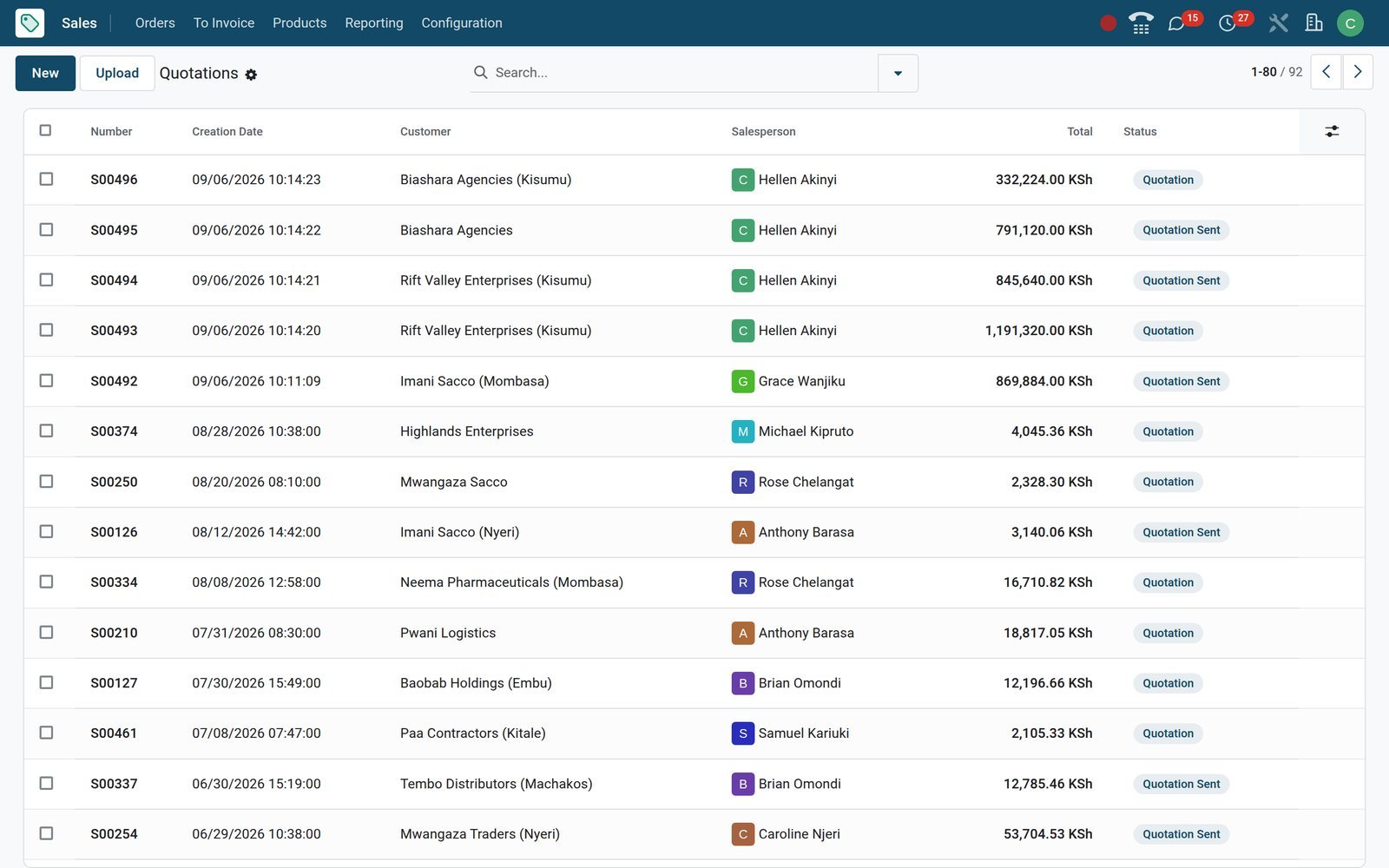
Task: Click the red recording indicator icon
Action: [x=1108, y=23]
